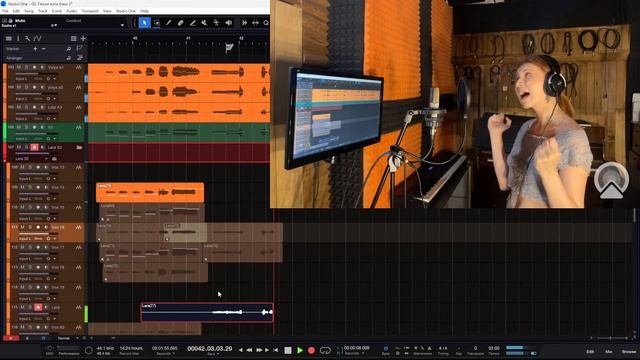Select the Eraser tool
This screenshot has width=640, height=360.
[x=180, y=23]
